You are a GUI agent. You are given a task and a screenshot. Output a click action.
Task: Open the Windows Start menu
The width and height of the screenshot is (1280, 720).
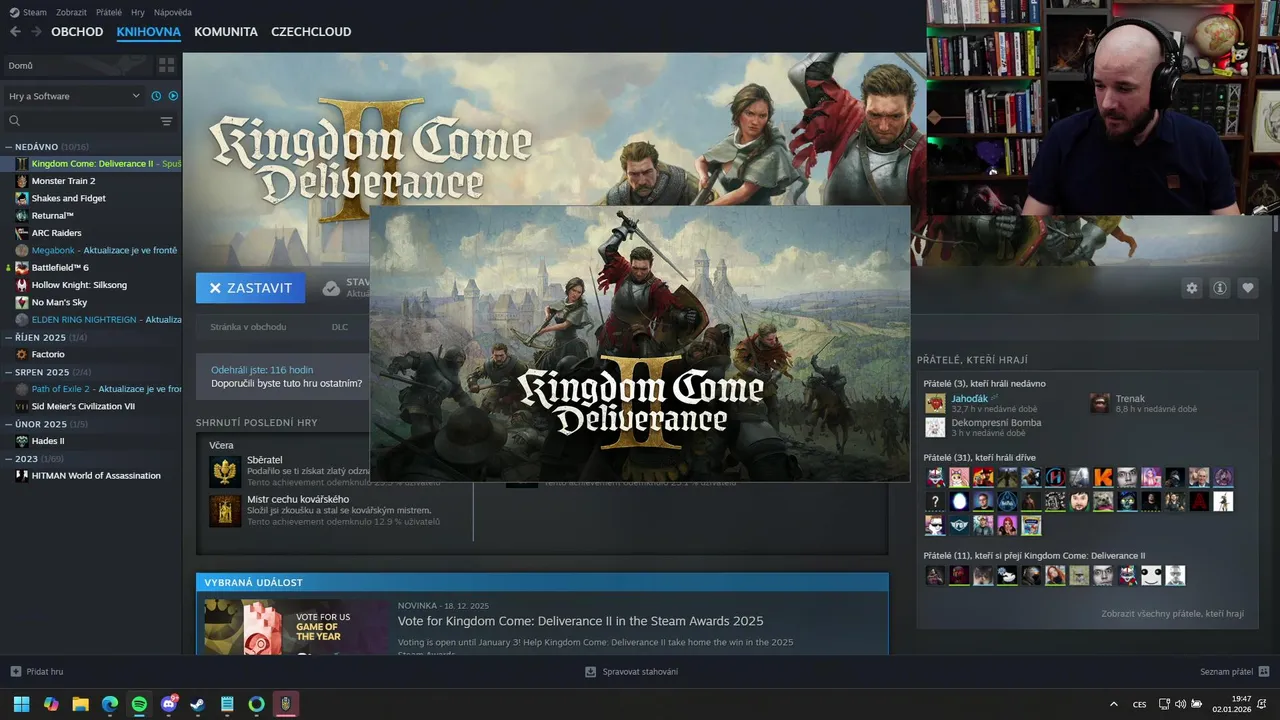click(x=21, y=704)
